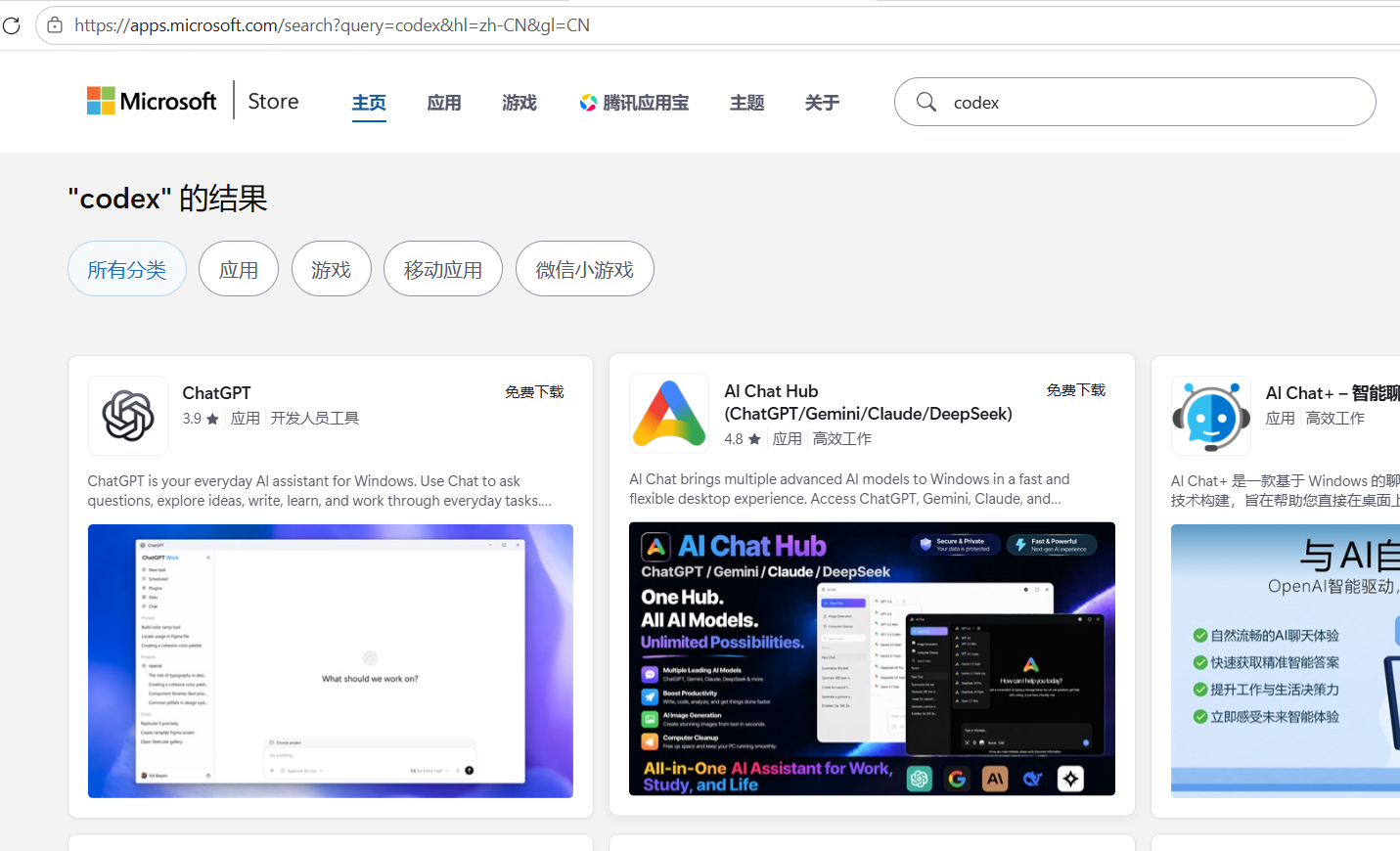Click the ChatGPT description text
The image size is (1400, 851).
point(320,491)
